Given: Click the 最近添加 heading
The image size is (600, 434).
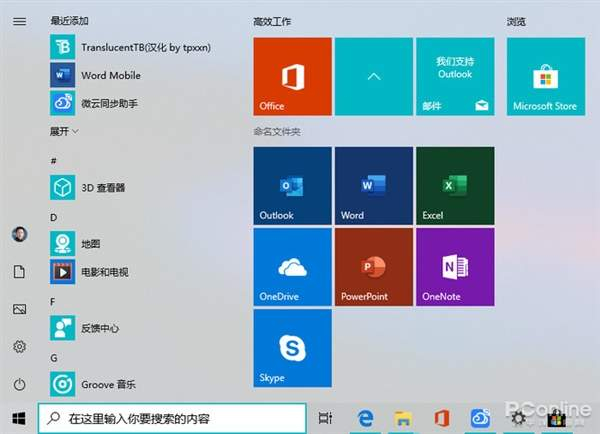Looking at the screenshot, I should (69, 21).
